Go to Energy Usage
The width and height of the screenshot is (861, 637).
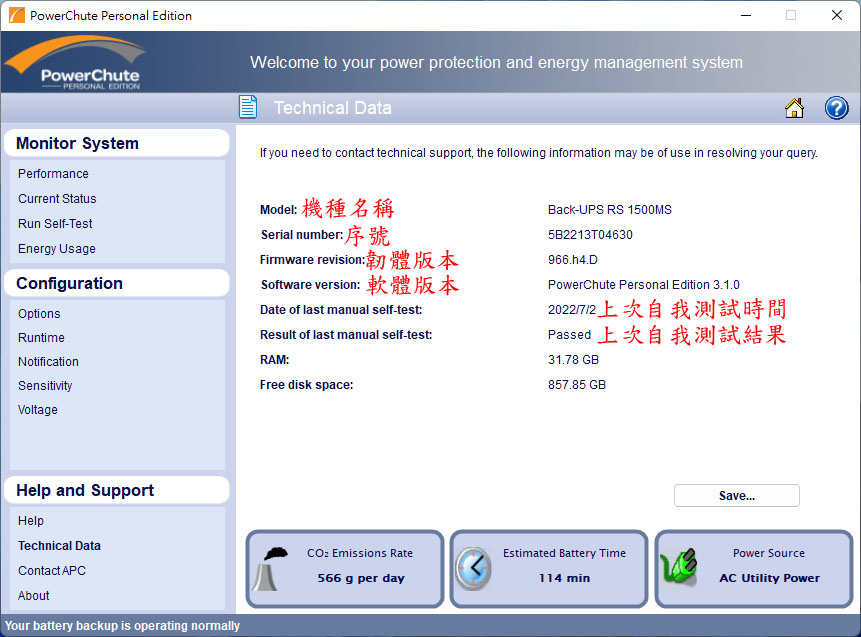(57, 249)
